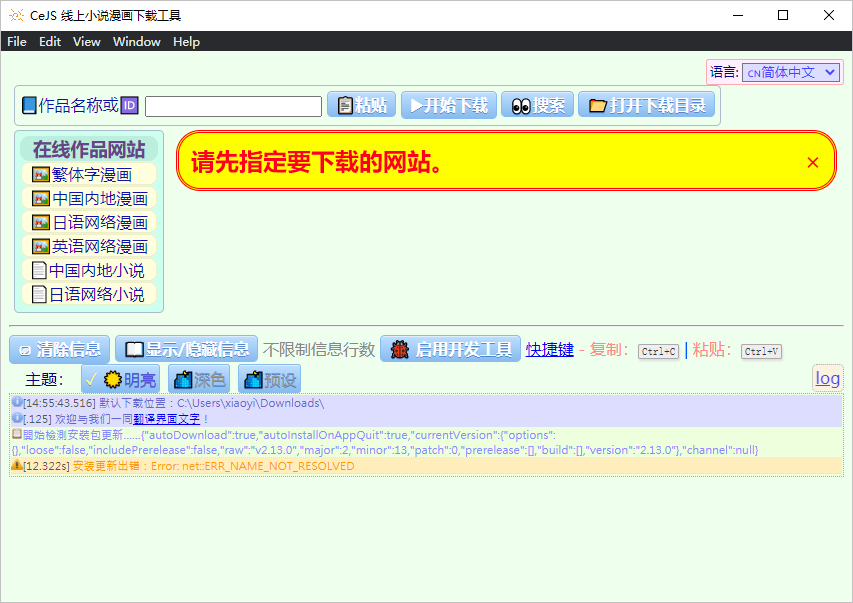Click the picture icon beside 繁体字漫画
The width and height of the screenshot is (853, 603).
pos(41,175)
